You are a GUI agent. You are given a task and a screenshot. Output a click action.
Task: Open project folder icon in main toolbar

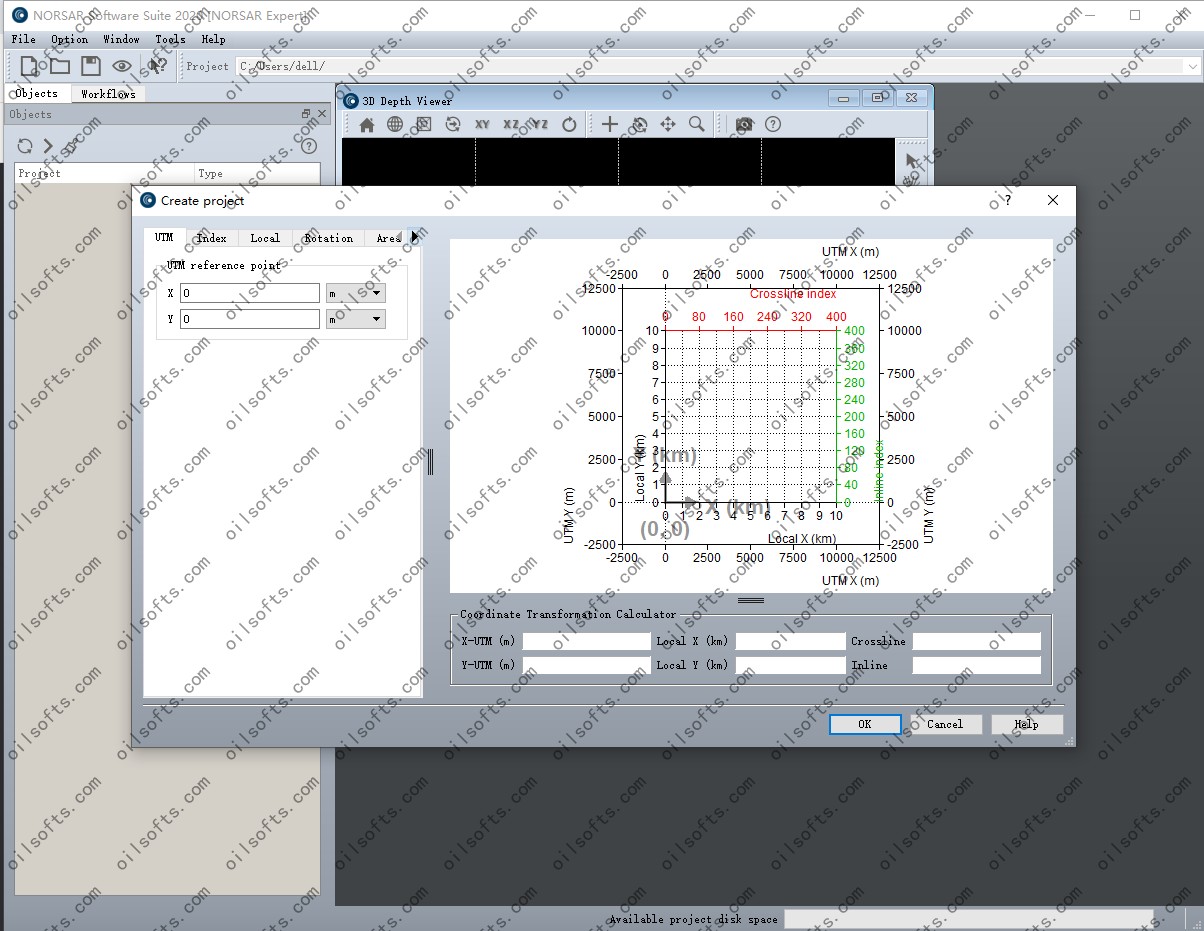pyautogui.click(x=59, y=66)
